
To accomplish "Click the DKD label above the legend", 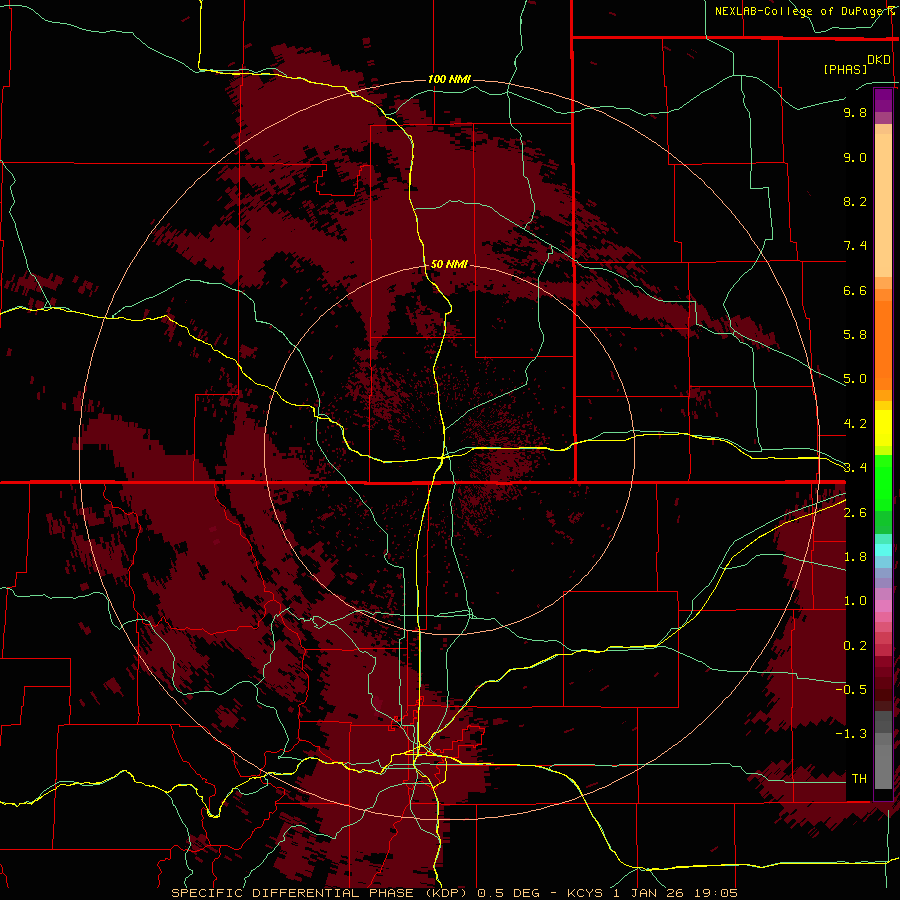I will coord(879,59).
